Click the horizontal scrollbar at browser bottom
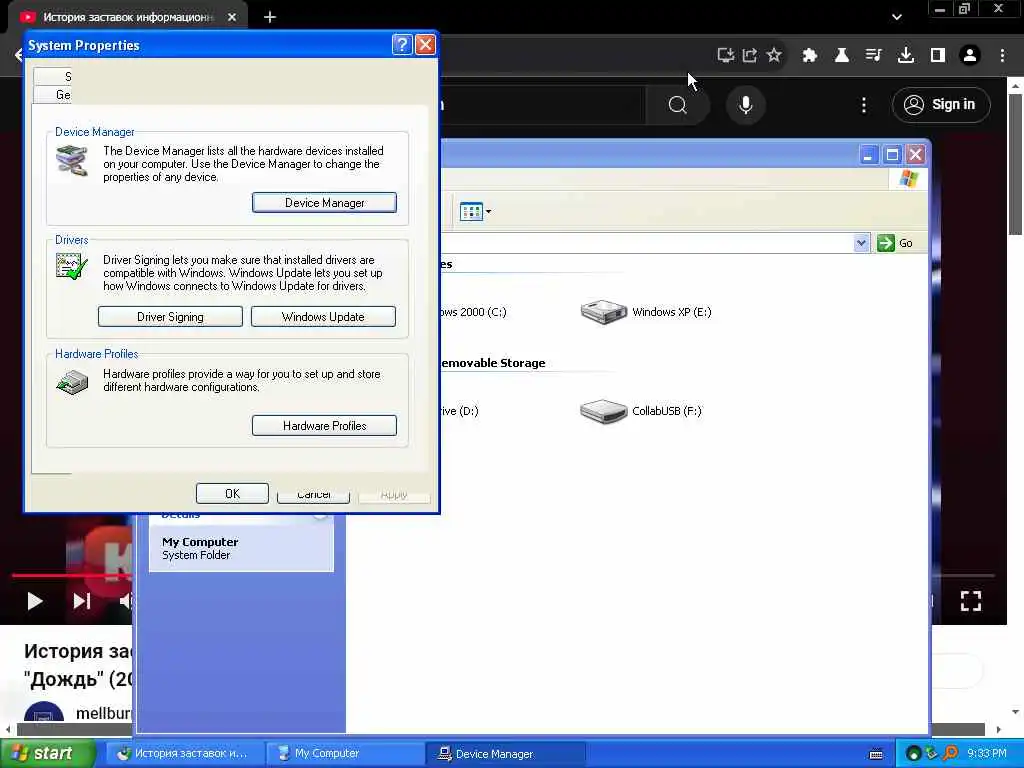 click(501, 729)
